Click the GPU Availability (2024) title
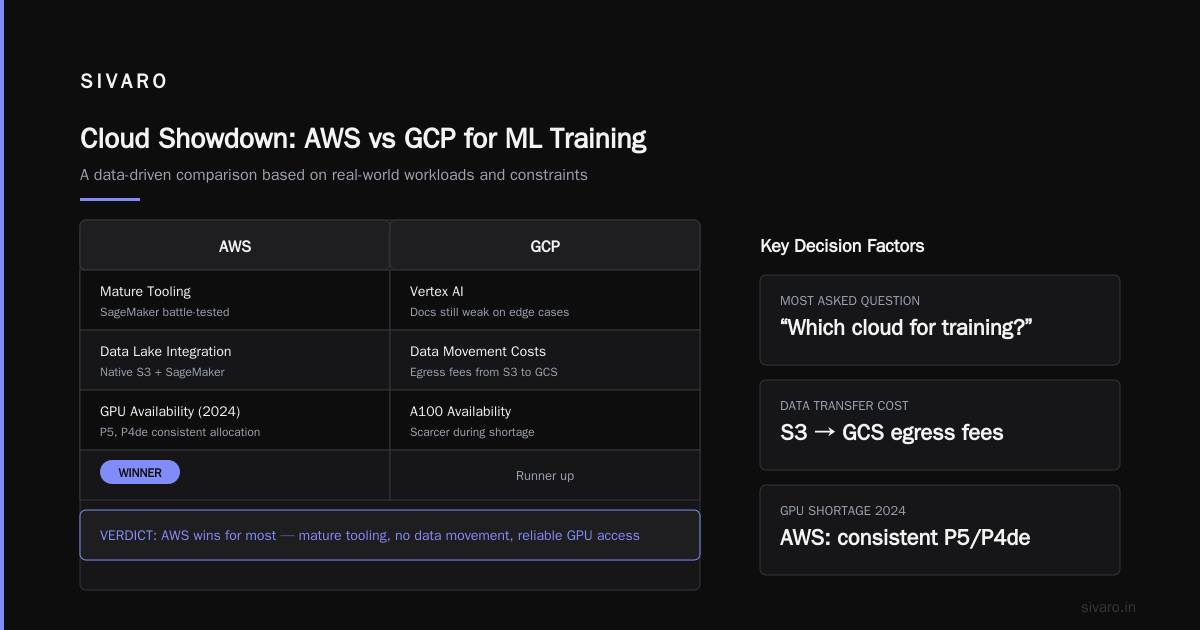The height and width of the screenshot is (630, 1200). (170, 412)
